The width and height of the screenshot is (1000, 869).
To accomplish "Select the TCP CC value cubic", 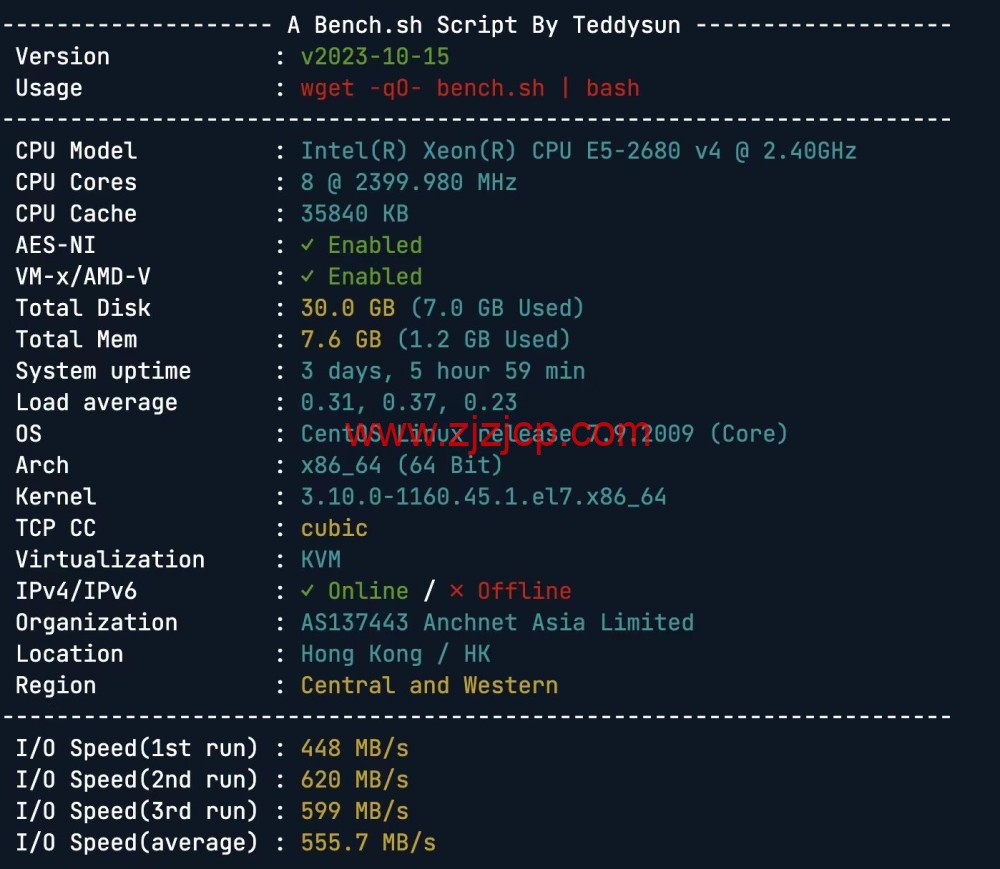I will 334,528.
